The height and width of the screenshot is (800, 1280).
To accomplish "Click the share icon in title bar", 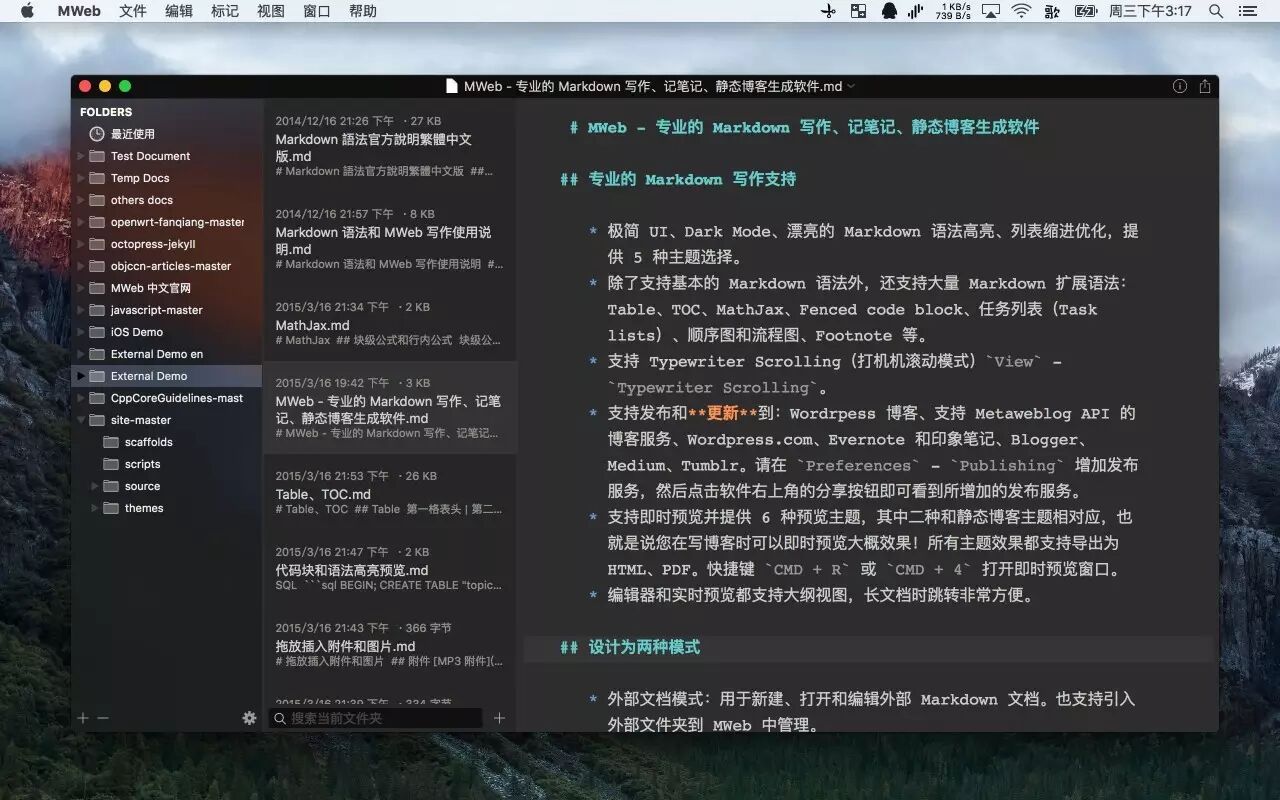I will coord(1205,87).
